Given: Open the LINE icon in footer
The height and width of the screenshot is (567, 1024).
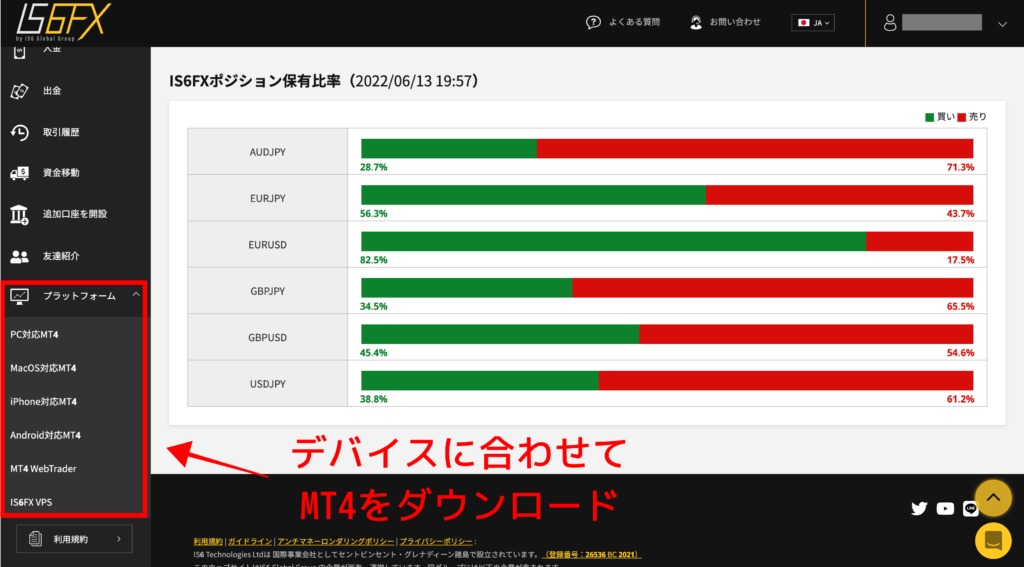Looking at the screenshot, I should (x=970, y=508).
